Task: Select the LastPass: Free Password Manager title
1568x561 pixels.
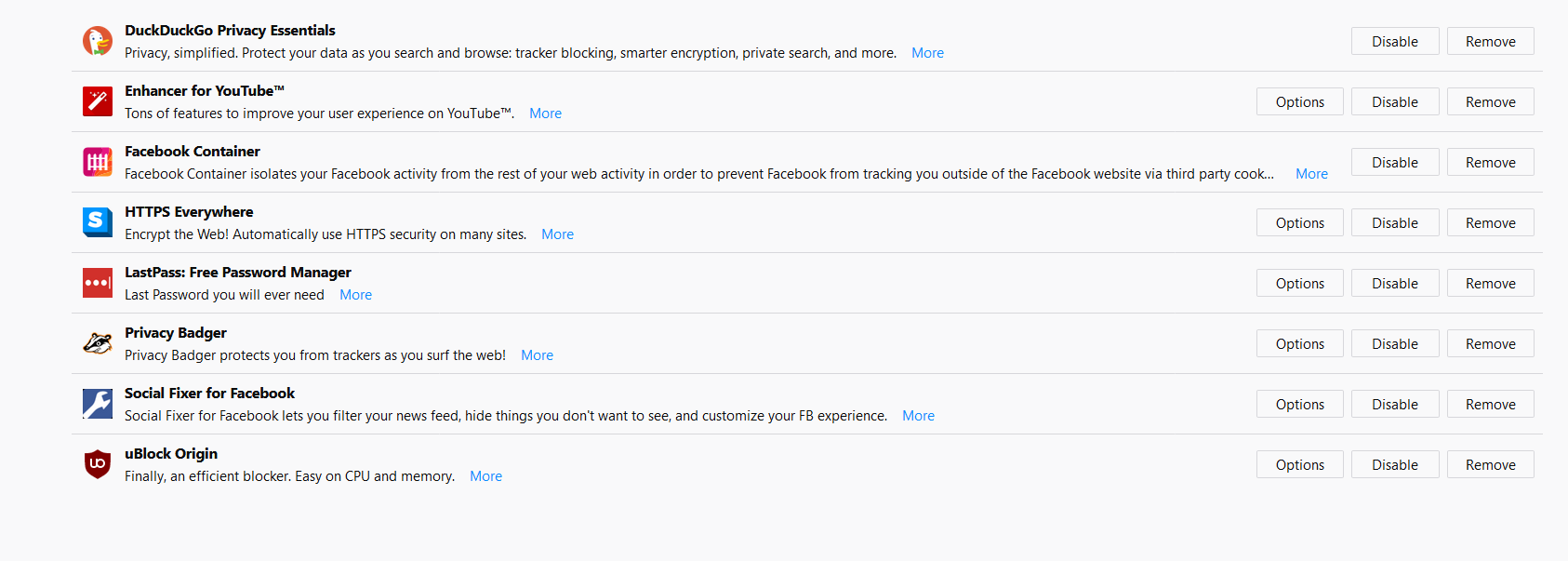Action: click(238, 273)
